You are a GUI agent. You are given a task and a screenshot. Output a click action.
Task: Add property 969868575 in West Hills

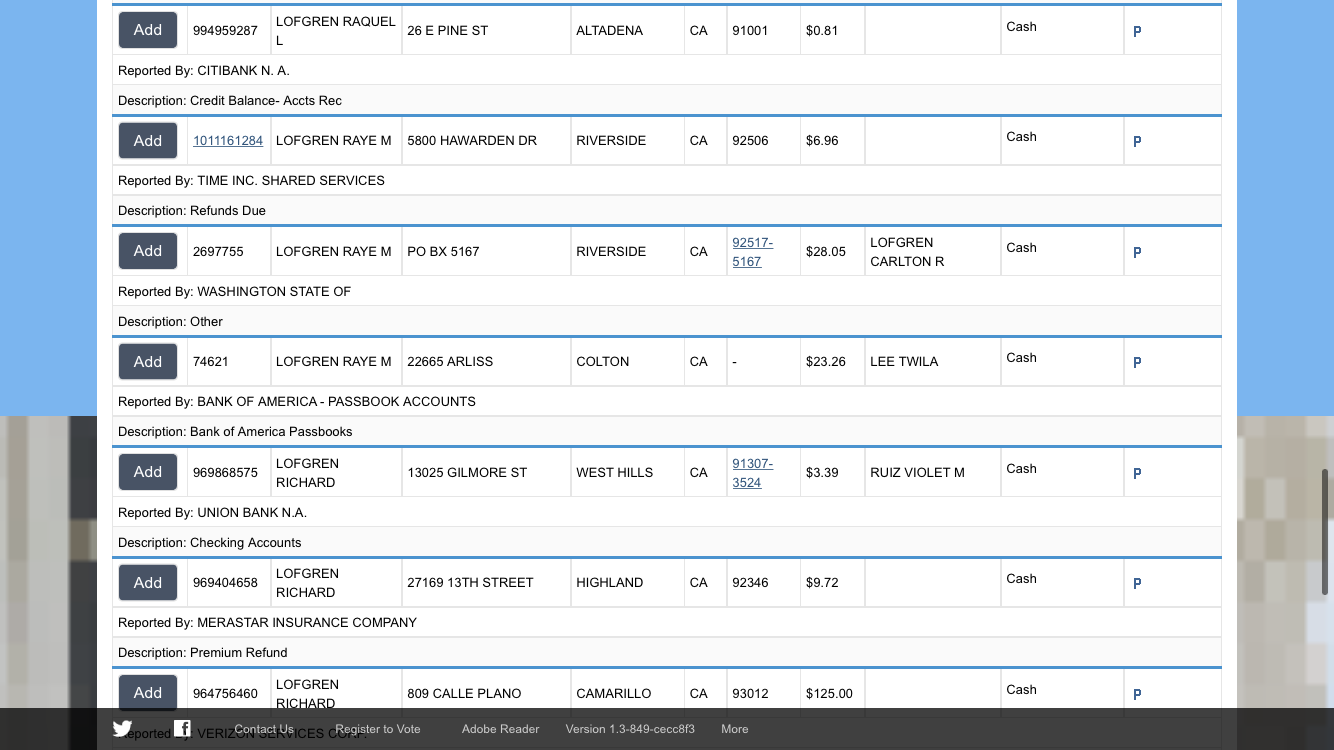pyautogui.click(x=148, y=472)
